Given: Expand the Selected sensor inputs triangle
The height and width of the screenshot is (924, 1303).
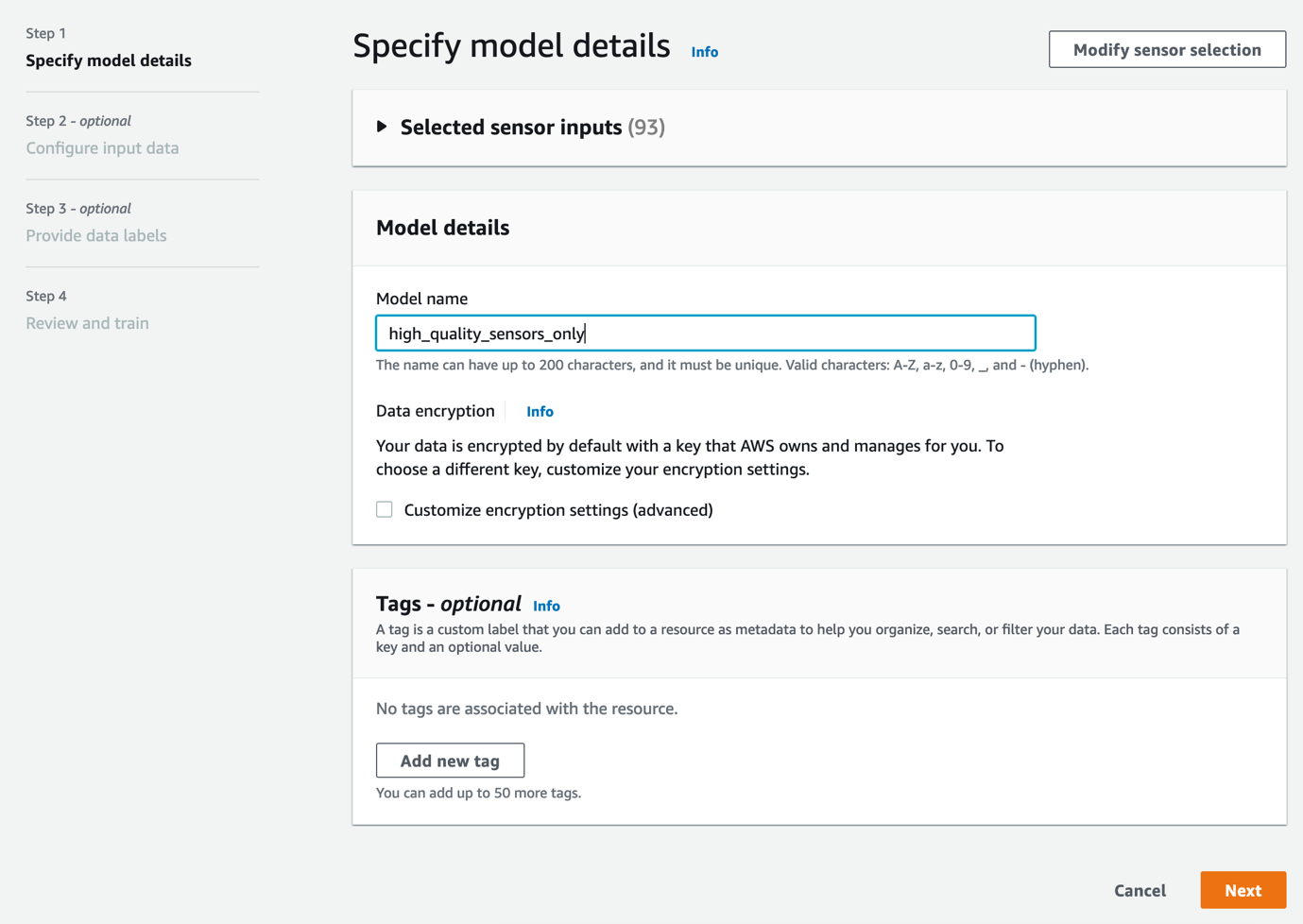Looking at the screenshot, I should (382, 127).
